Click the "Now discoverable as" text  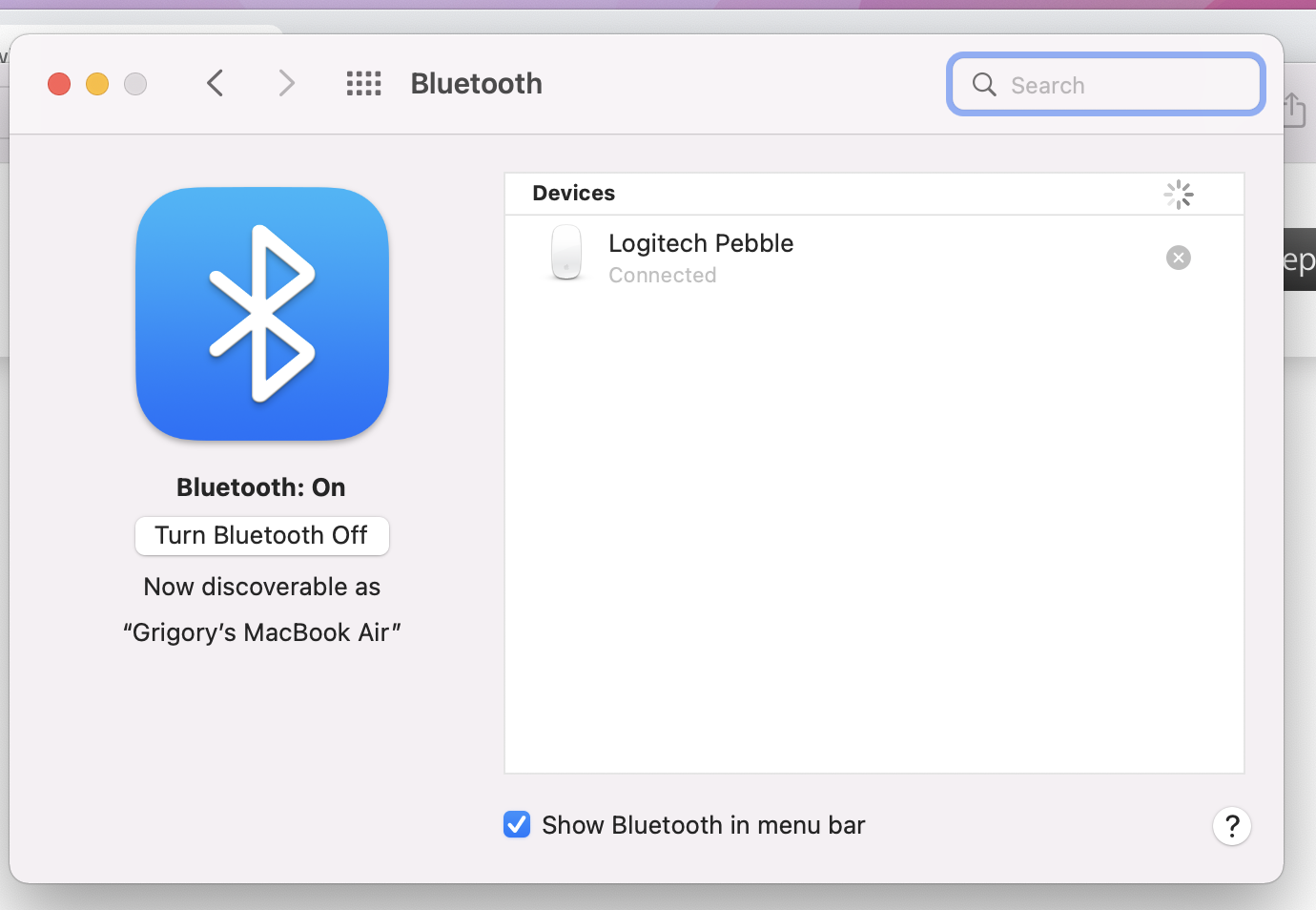262,587
